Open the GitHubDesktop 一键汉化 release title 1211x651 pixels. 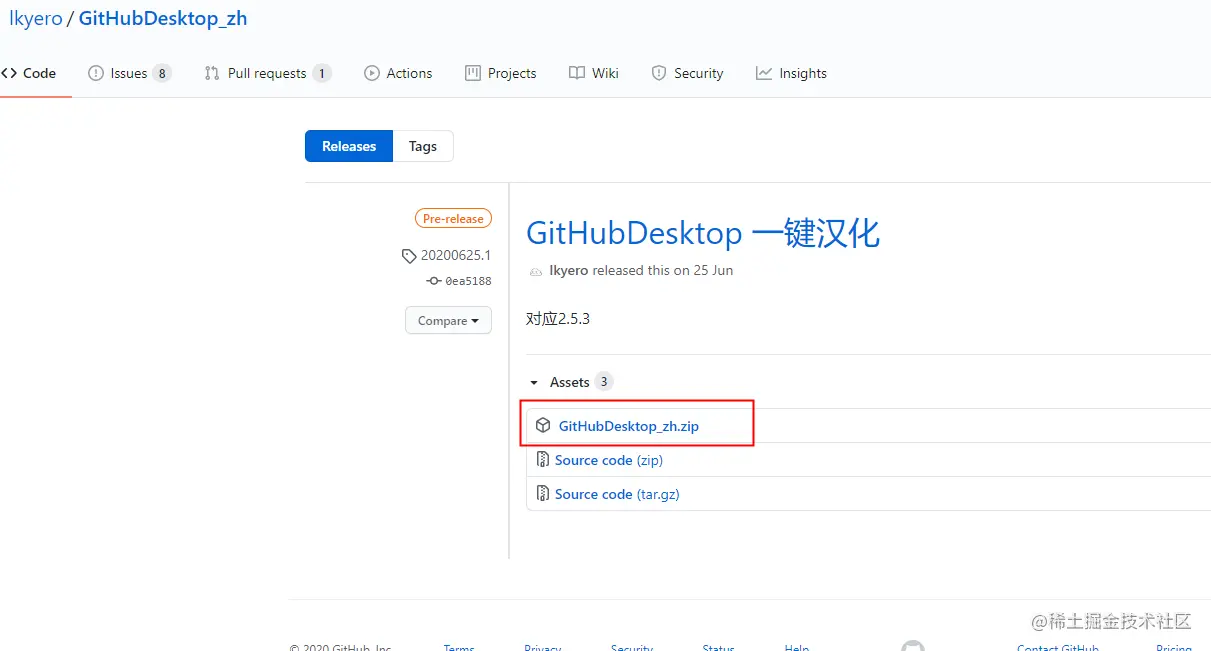point(703,233)
